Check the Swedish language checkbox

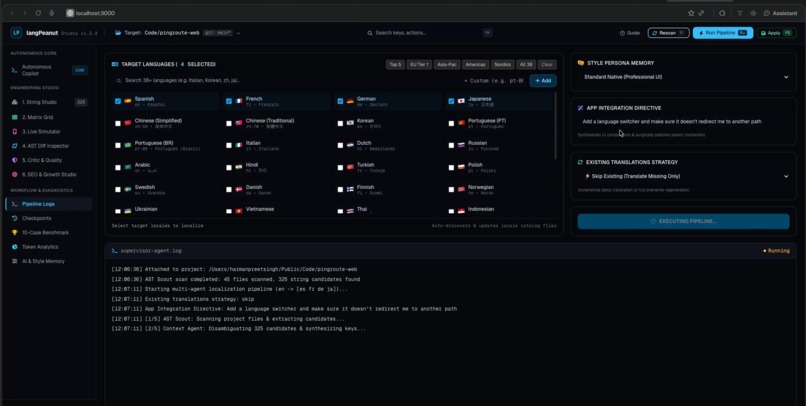click(118, 190)
